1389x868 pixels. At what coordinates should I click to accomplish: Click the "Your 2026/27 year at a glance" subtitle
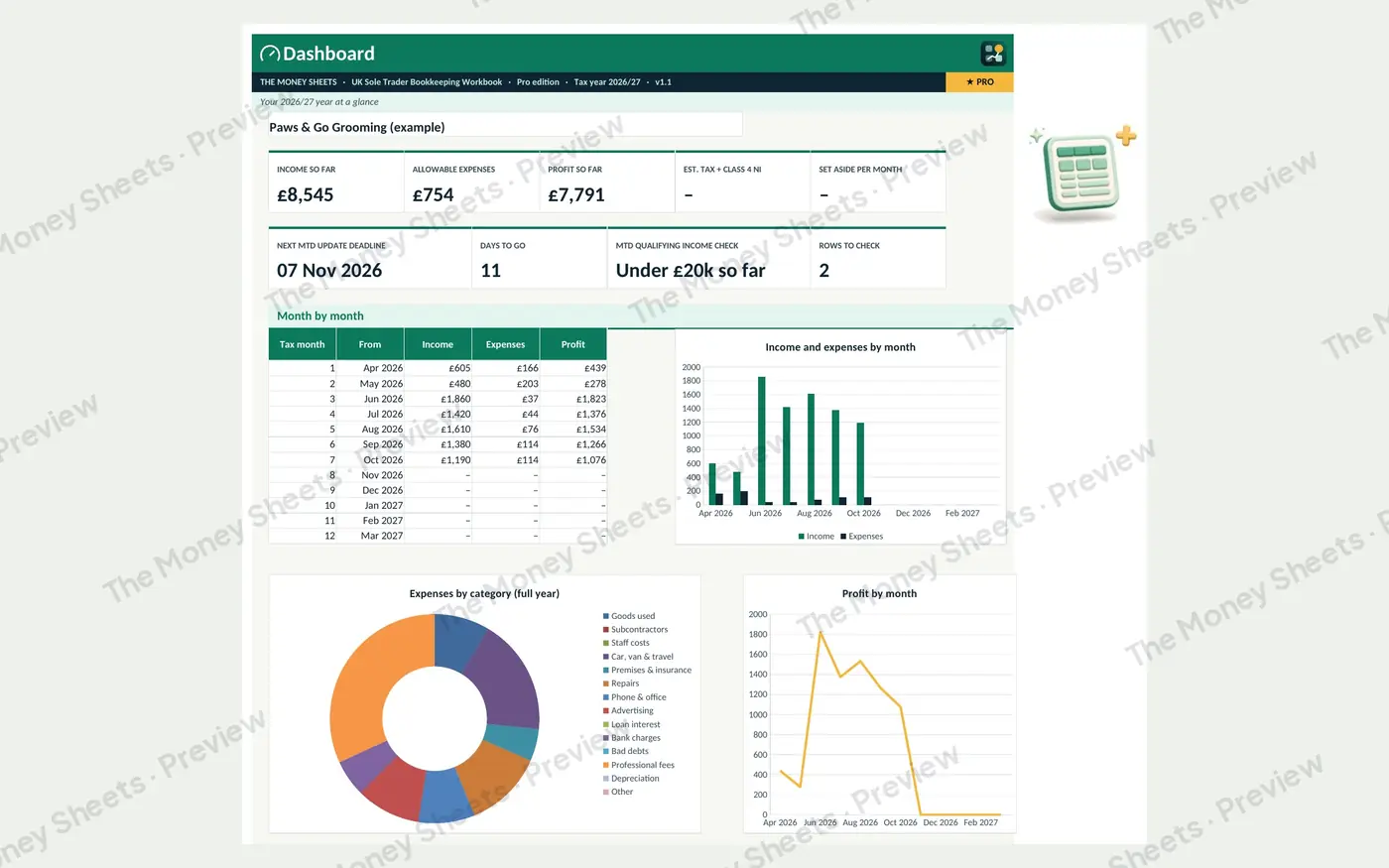pyautogui.click(x=318, y=102)
